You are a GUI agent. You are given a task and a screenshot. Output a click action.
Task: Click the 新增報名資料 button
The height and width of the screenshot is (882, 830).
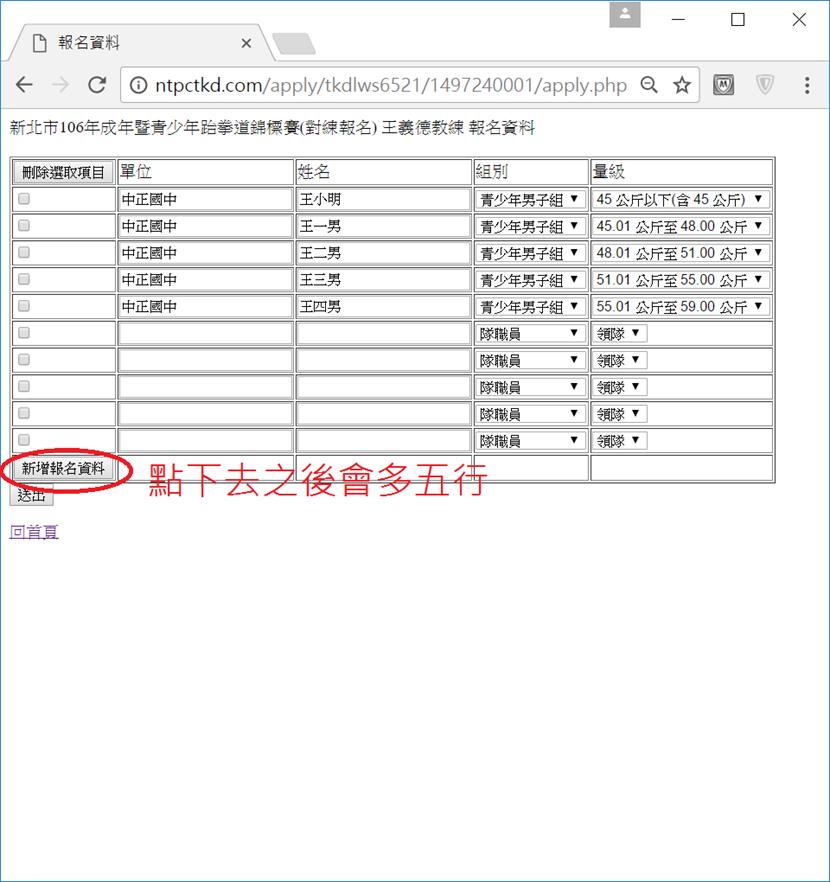click(x=63, y=468)
